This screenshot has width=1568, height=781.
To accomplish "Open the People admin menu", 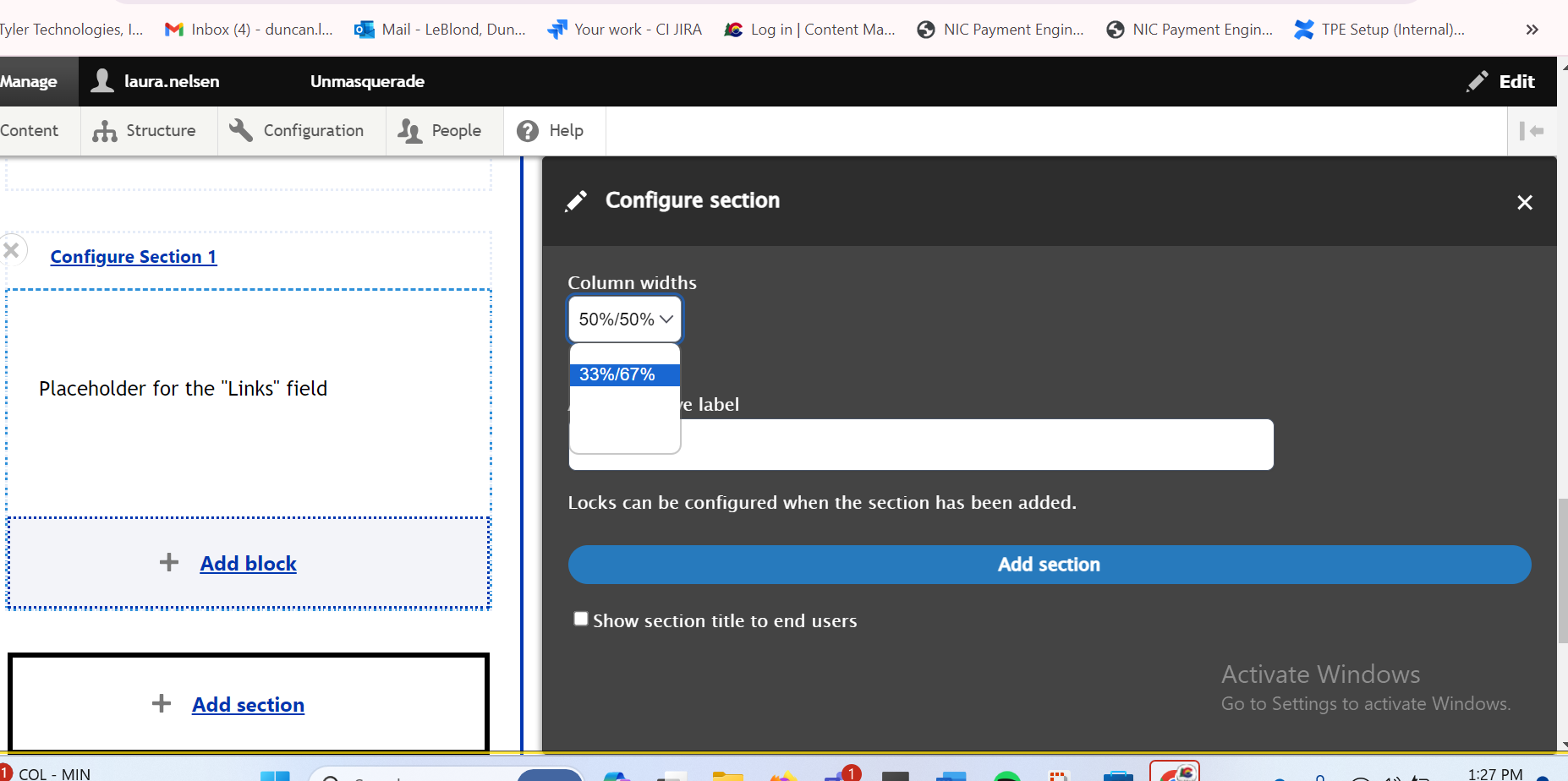I will coord(440,131).
